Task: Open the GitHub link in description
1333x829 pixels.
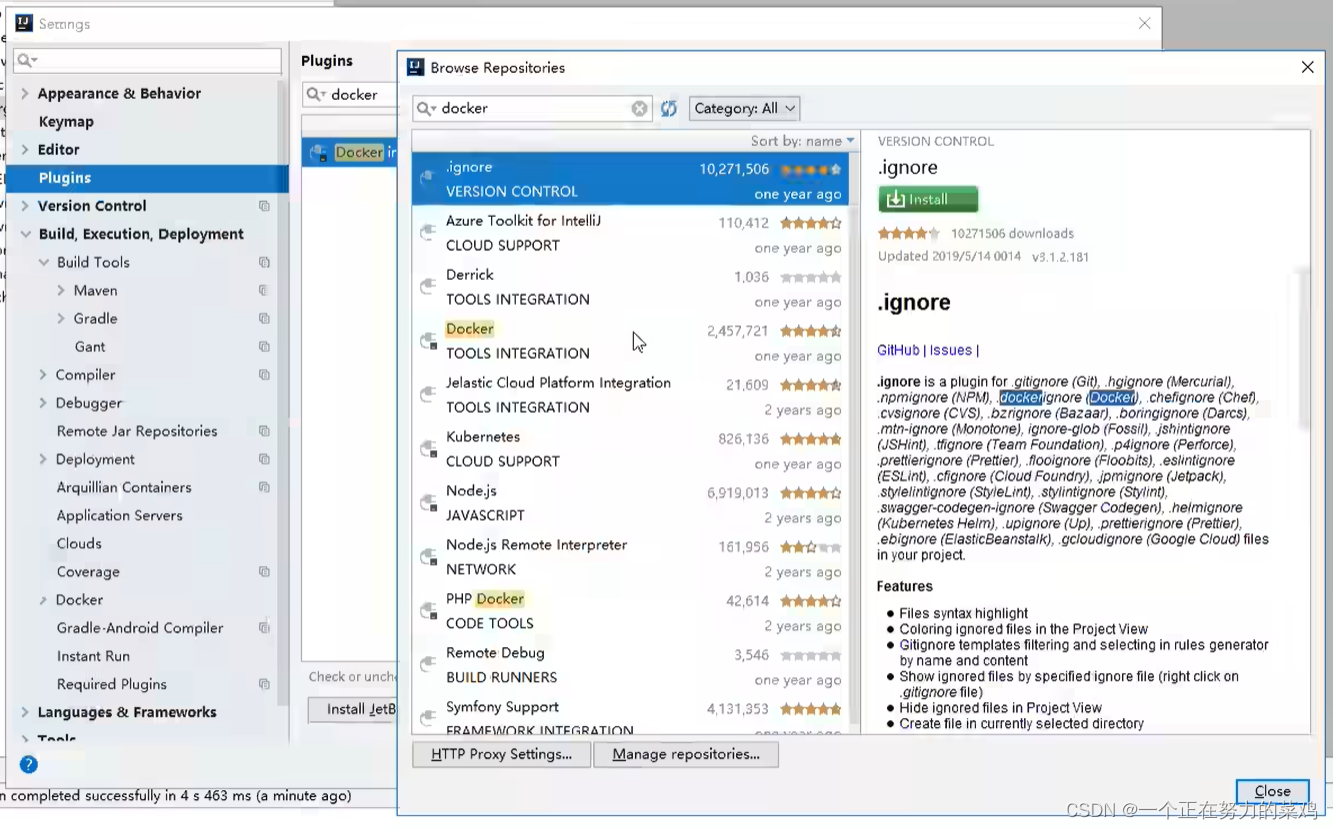Action: [x=898, y=350]
